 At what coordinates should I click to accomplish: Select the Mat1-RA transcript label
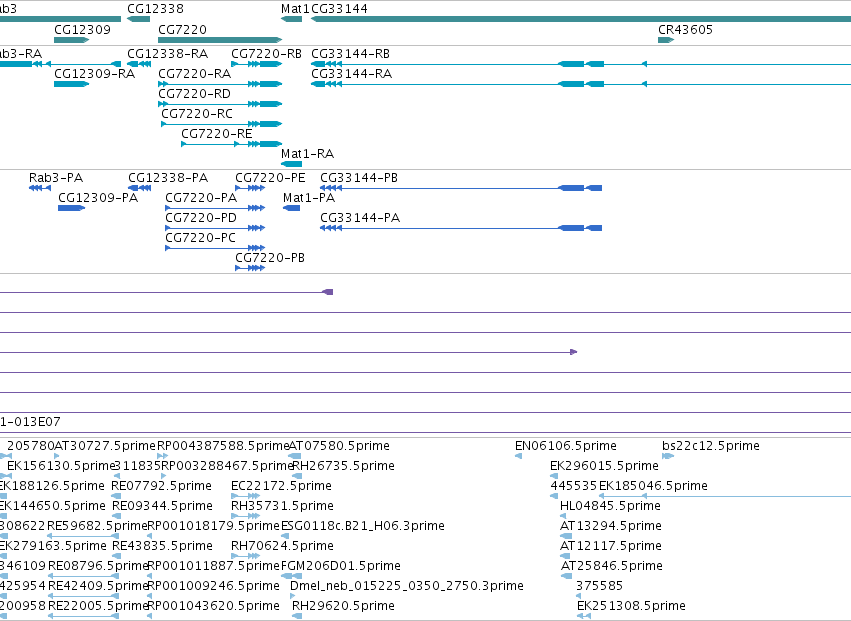307,154
